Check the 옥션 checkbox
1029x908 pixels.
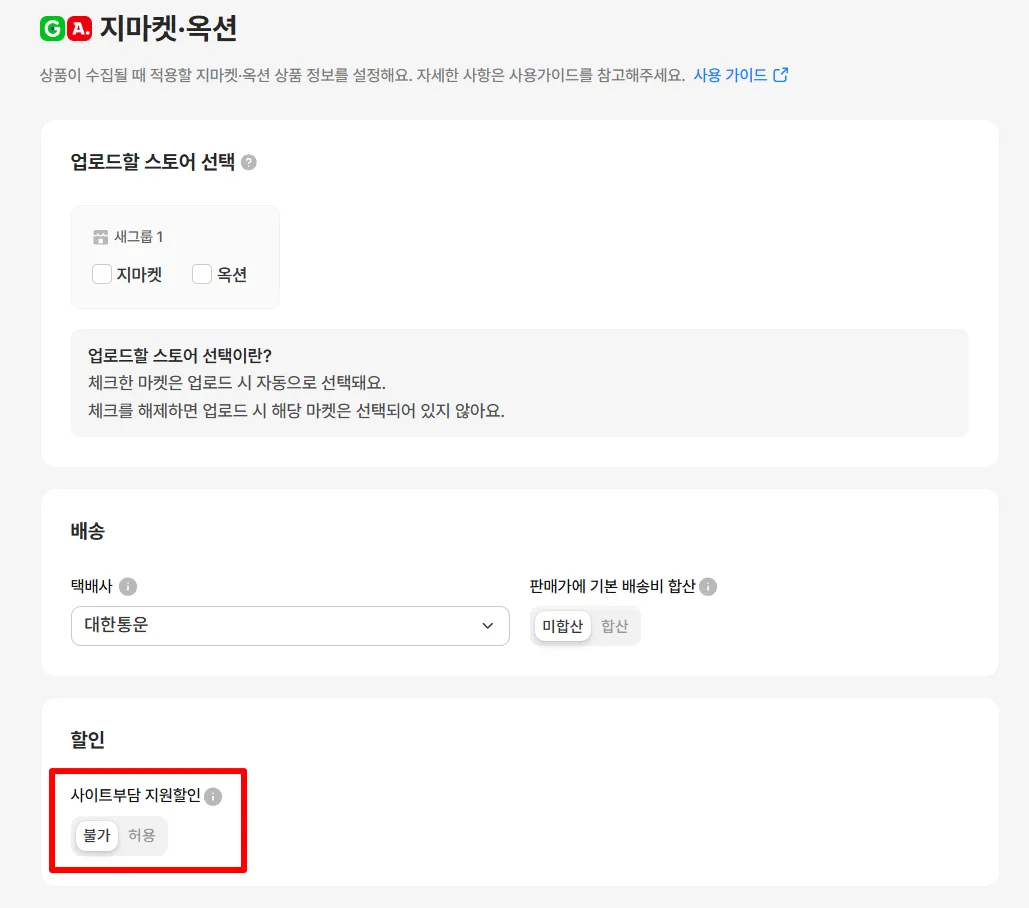point(201,274)
